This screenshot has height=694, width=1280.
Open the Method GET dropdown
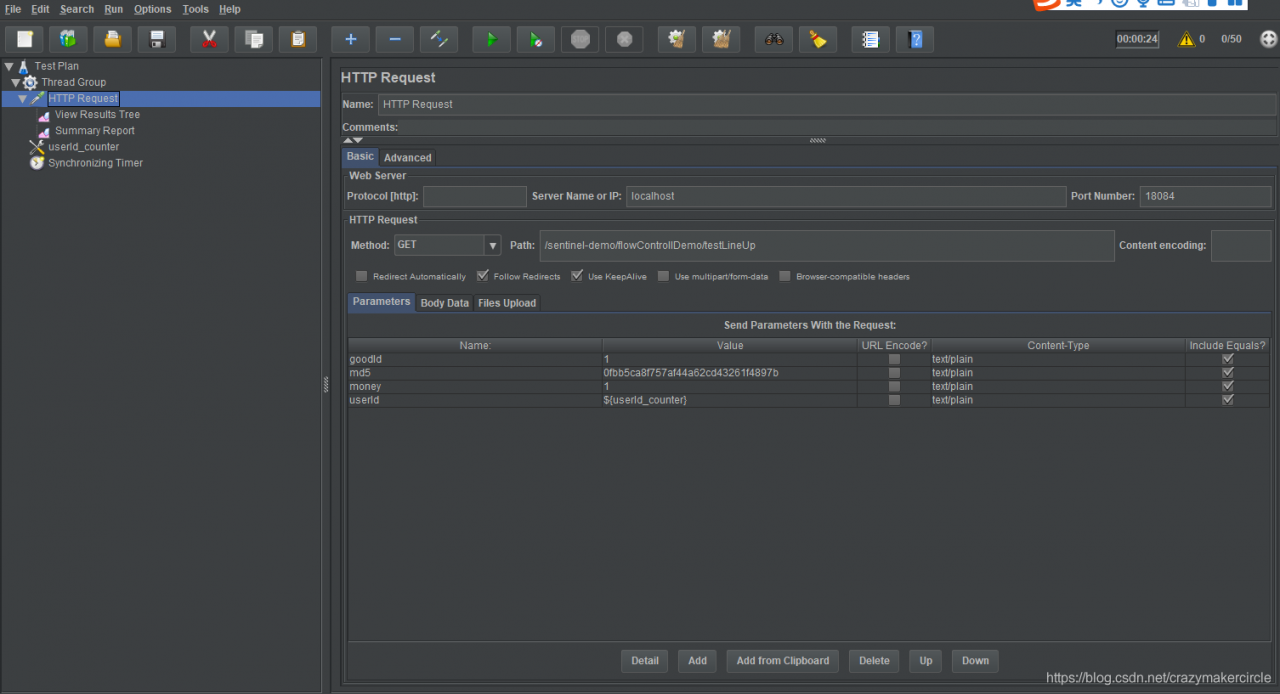[x=447, y=245]
